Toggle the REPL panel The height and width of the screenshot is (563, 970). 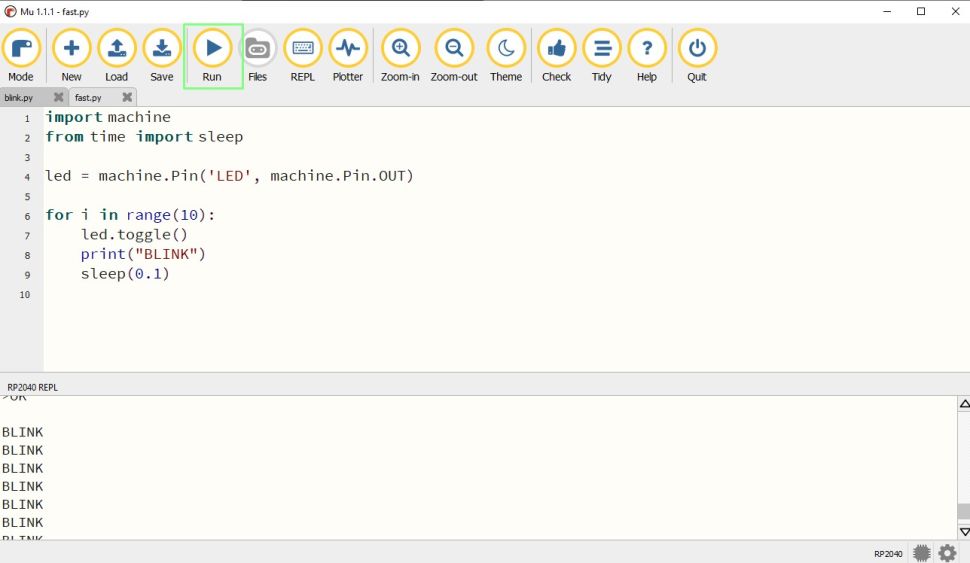tap(303, 56)
